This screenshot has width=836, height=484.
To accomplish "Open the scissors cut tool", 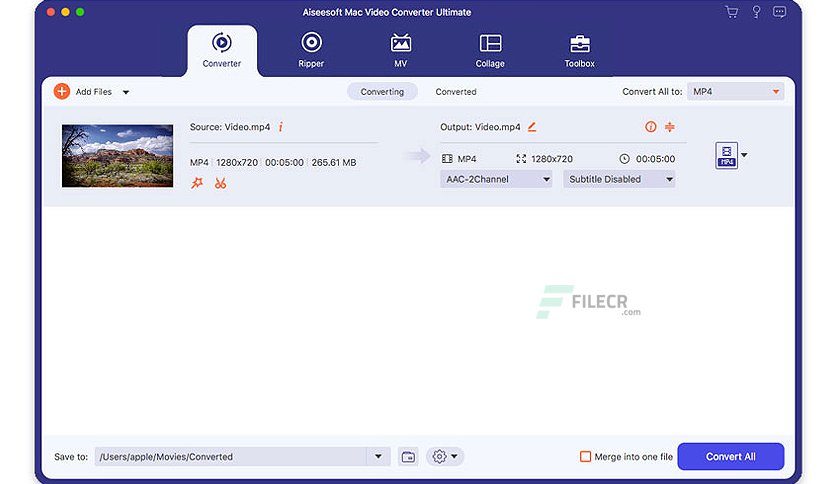I will coord(220,183).
